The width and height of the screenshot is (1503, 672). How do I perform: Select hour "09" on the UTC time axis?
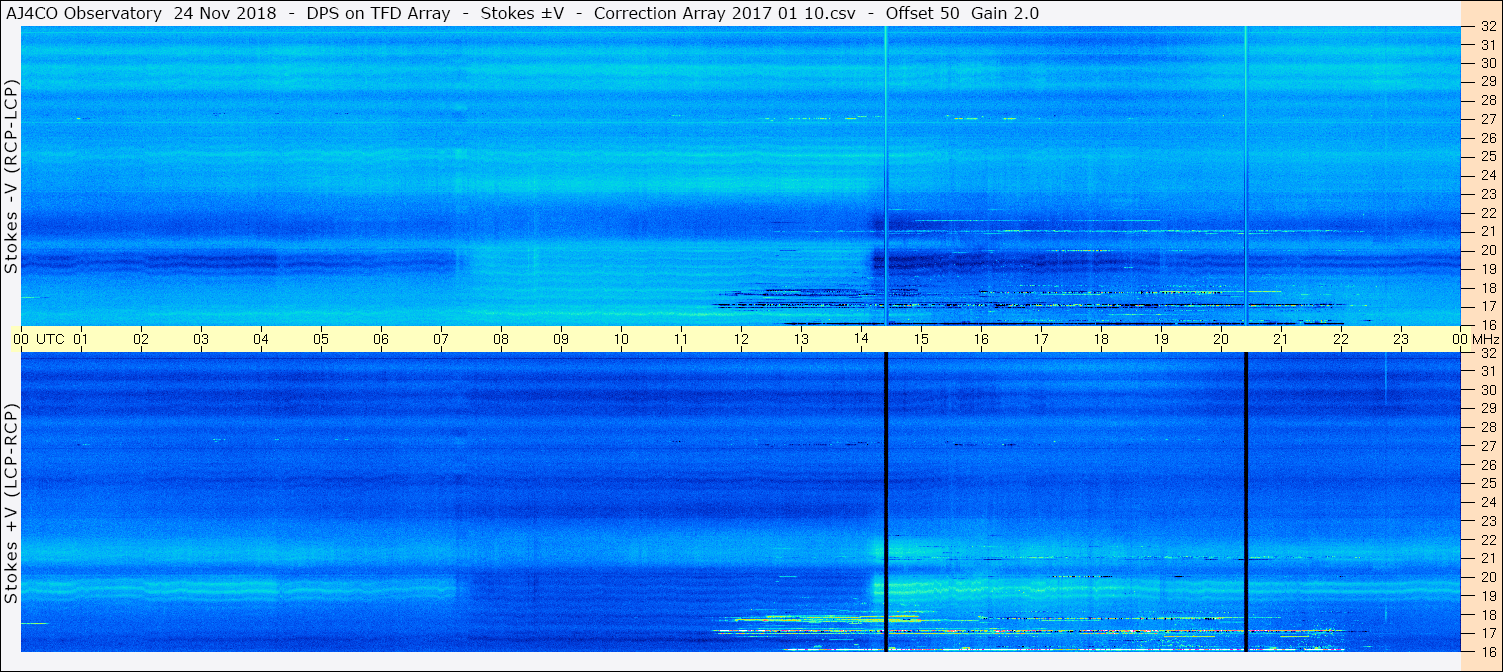[x=561, y=339]
